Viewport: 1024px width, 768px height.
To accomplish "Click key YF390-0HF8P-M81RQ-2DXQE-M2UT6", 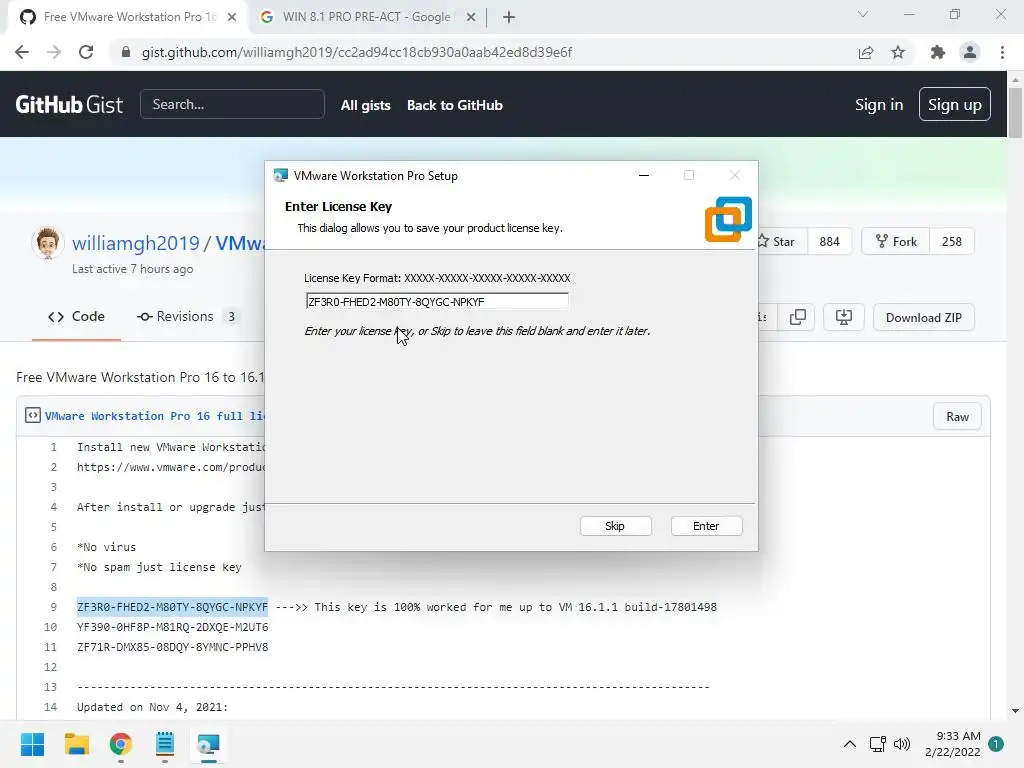I will coord(172,627).
